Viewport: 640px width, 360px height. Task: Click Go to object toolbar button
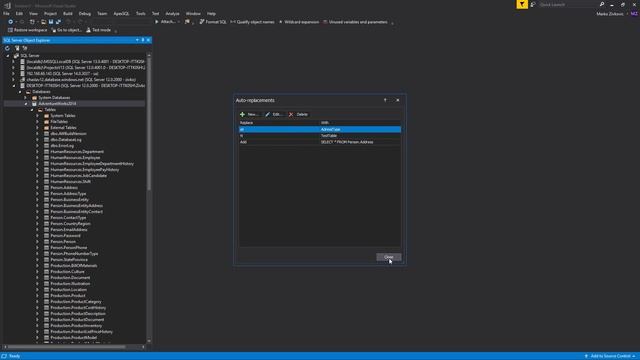click(66, 30)
